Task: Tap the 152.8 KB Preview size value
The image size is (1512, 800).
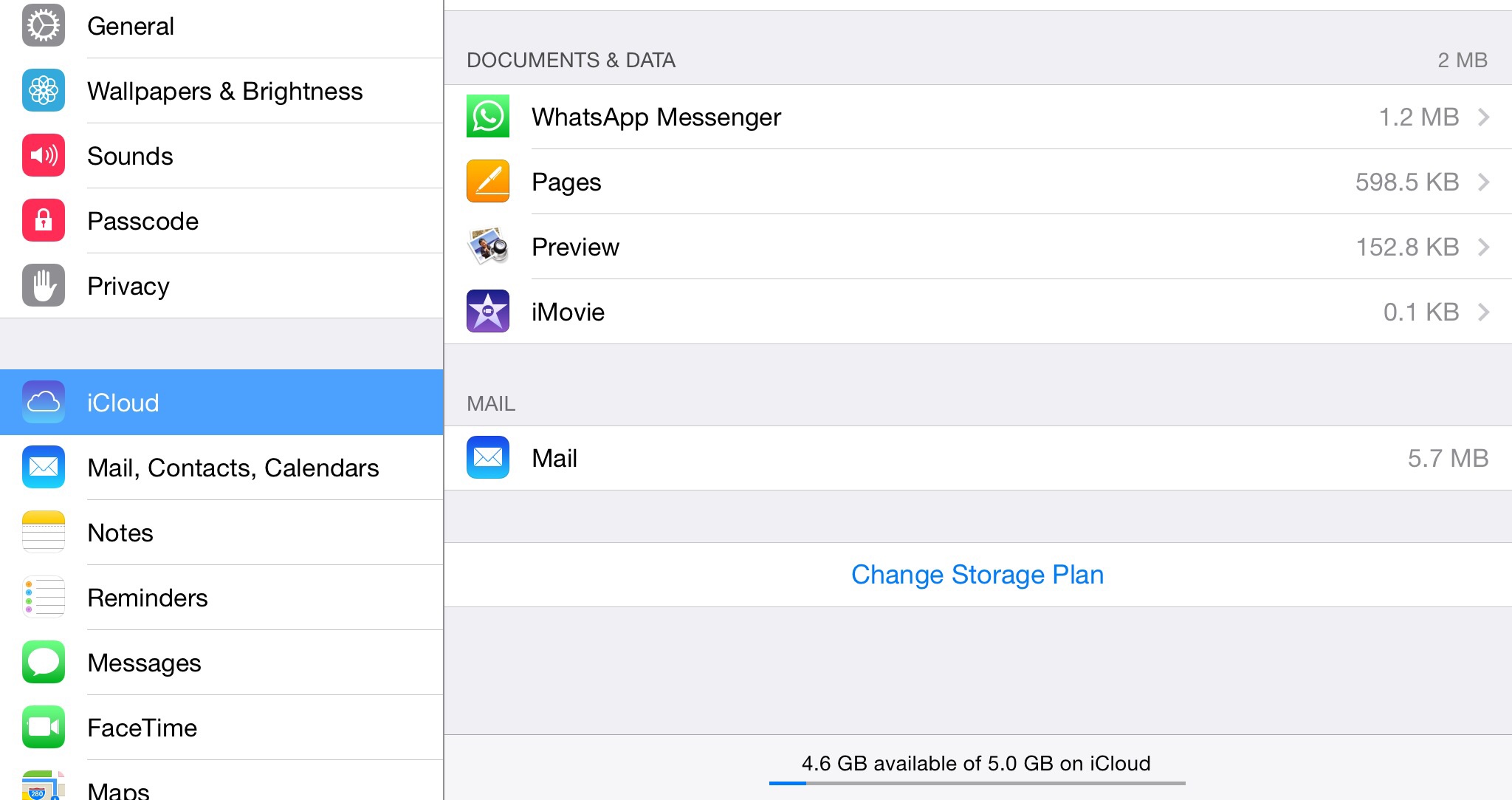Action: coord(1407,247)
